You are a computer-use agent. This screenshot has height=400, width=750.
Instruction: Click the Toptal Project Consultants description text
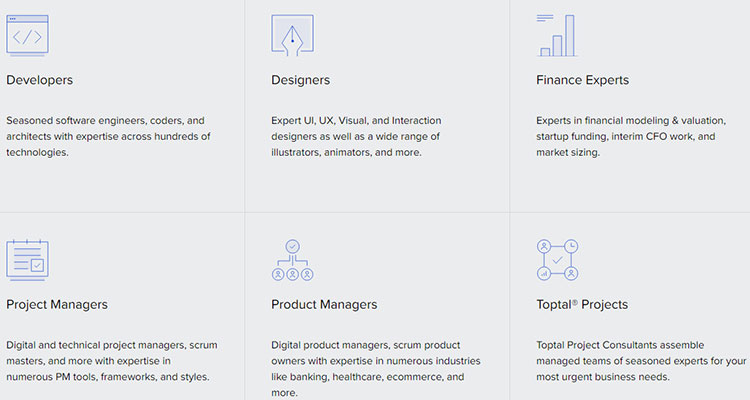click(641, 361)
